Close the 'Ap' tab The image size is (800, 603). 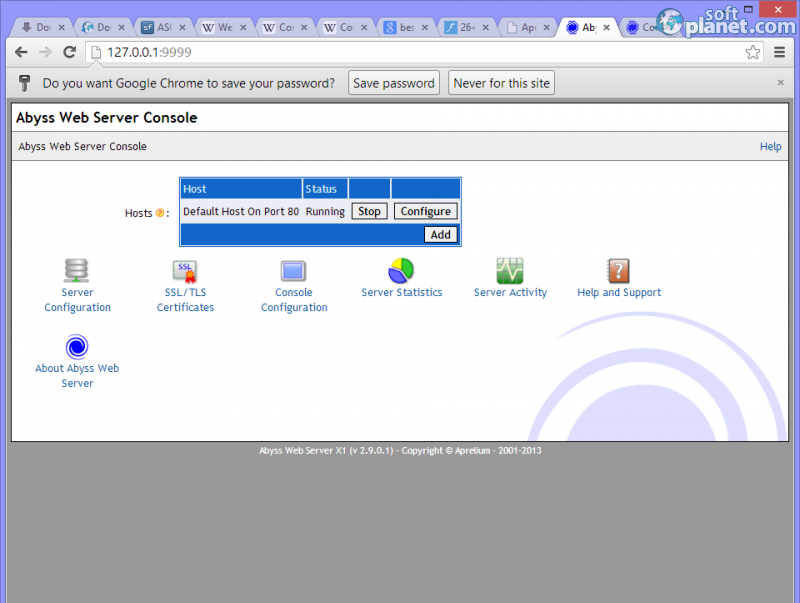pyautogui.click(x=546, y=28)
